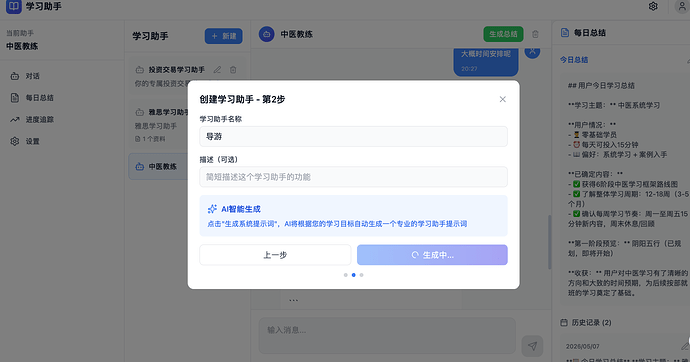This screenshot has width=690, height=362.
Task: Click the 生成中... button
Action: pos(432,255)
